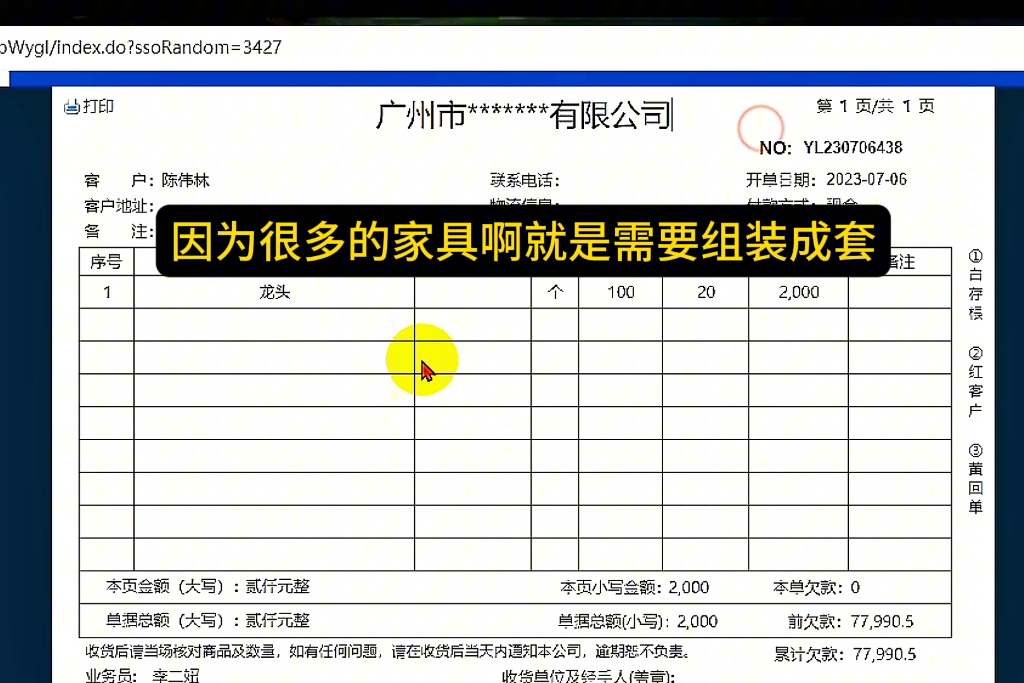Select row 1 containing 龙头

[272, 291]
